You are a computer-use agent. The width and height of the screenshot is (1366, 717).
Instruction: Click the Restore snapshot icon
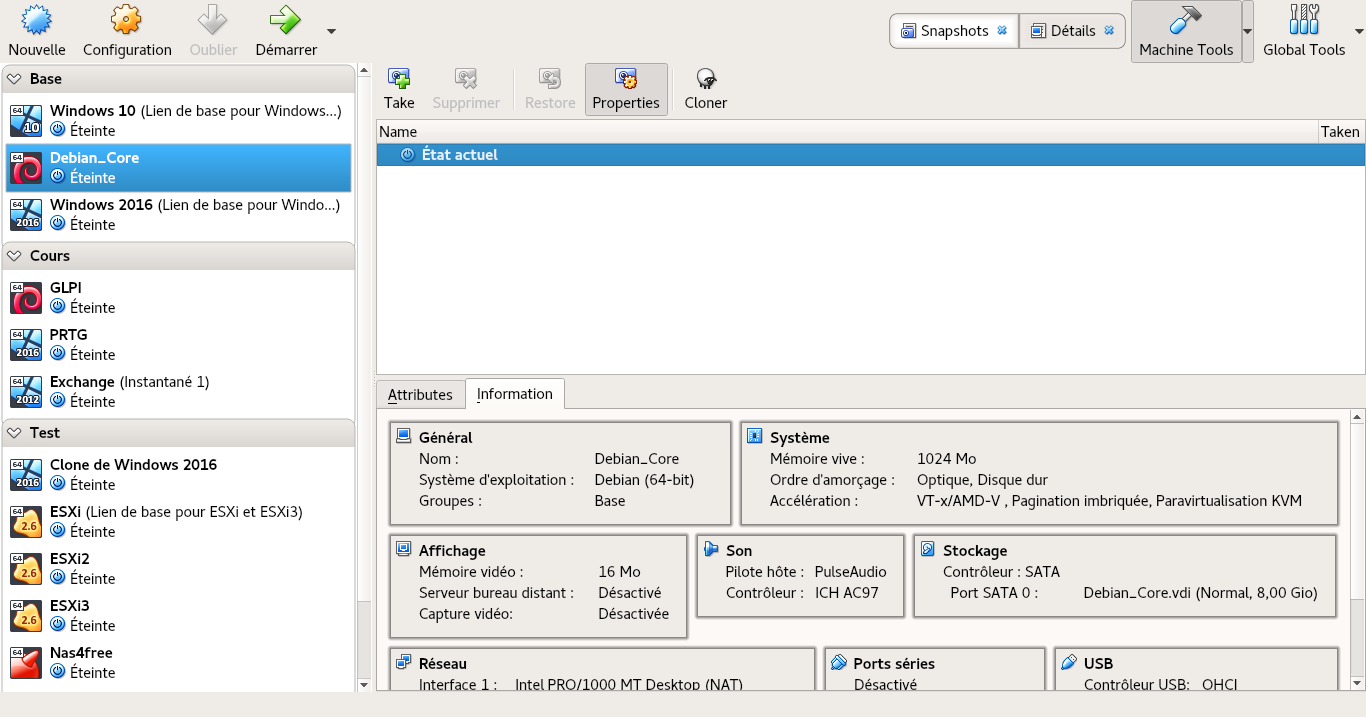(550, 79)
